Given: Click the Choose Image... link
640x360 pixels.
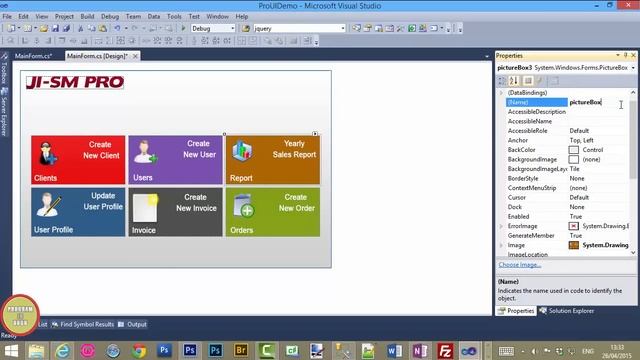Looking at the screenshot, I should click(520, 264).
